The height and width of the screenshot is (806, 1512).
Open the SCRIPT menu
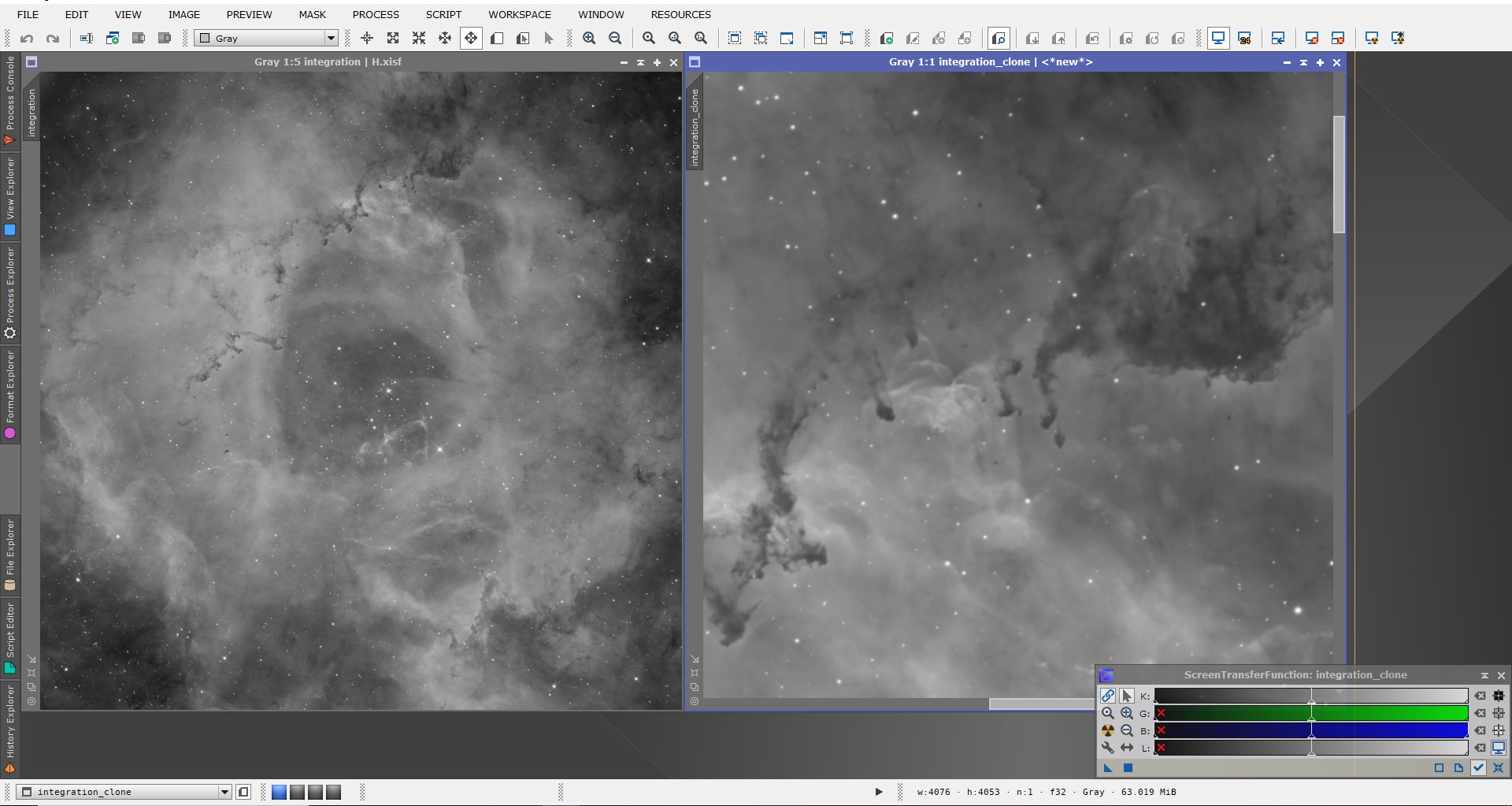443,14
